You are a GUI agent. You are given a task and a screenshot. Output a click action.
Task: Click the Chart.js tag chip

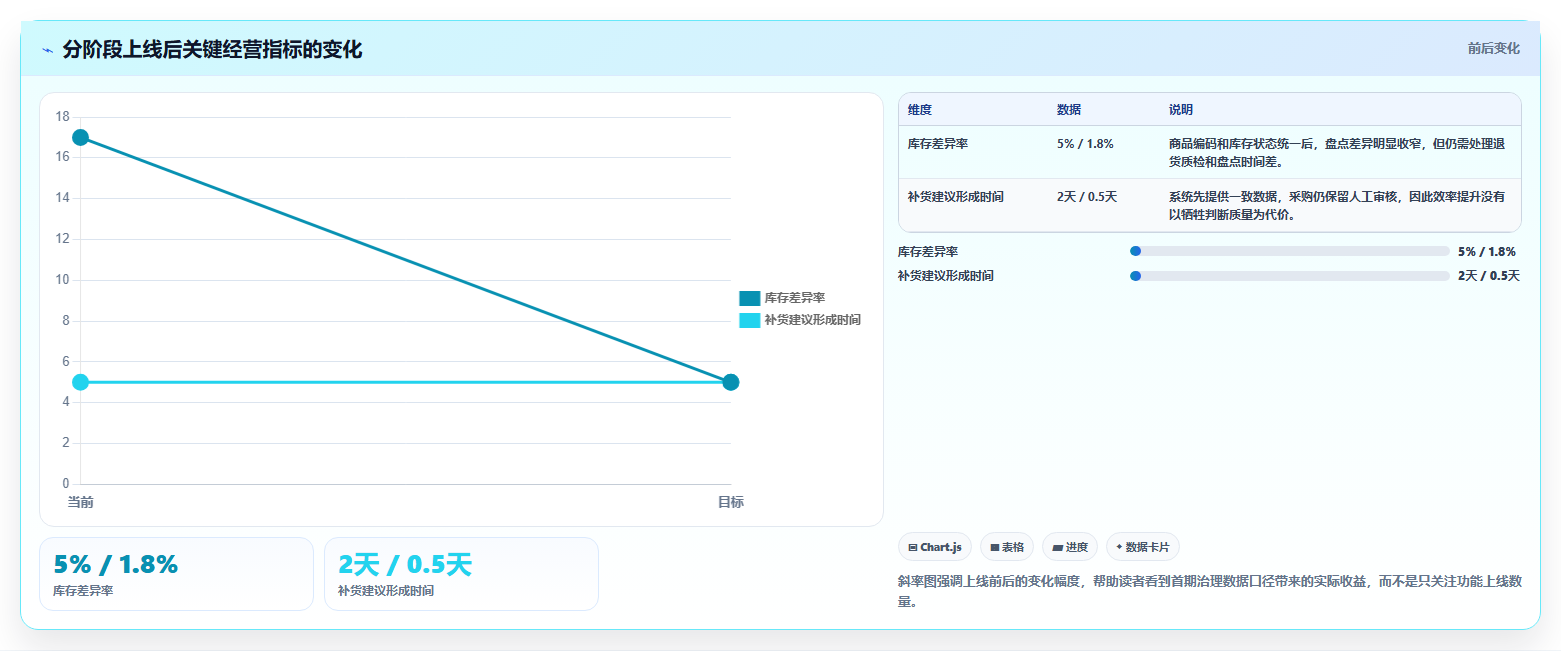(x=935, y=547)
